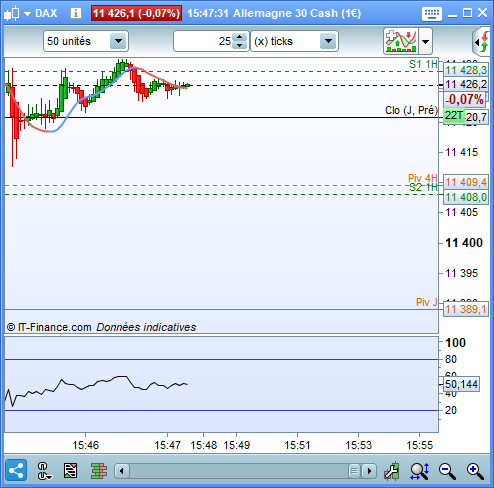Open the order book bars icon
Image resolution: width=494 pixels, height=488 pixels.
click(x=99, y=471)
